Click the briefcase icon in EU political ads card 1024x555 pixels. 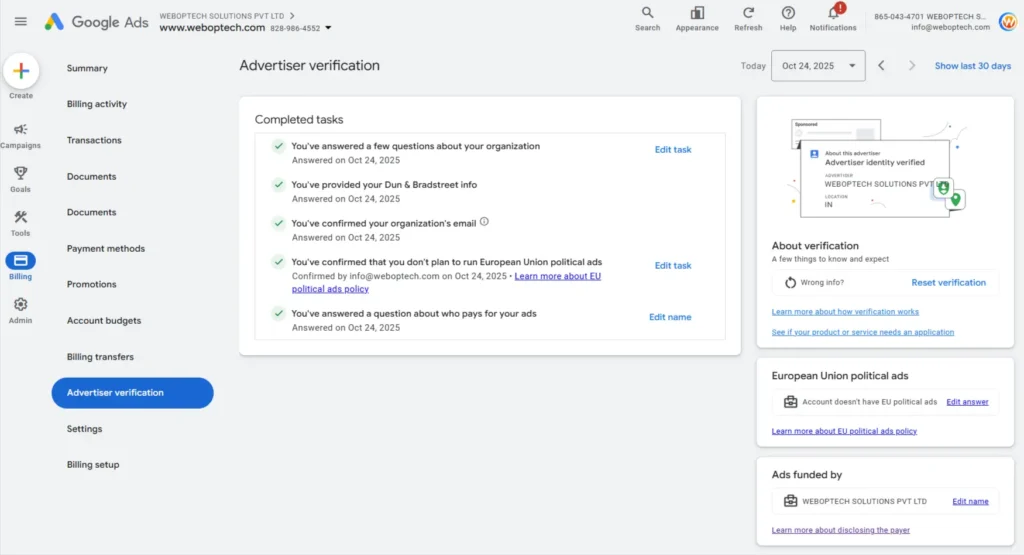[x=790, y=402]
